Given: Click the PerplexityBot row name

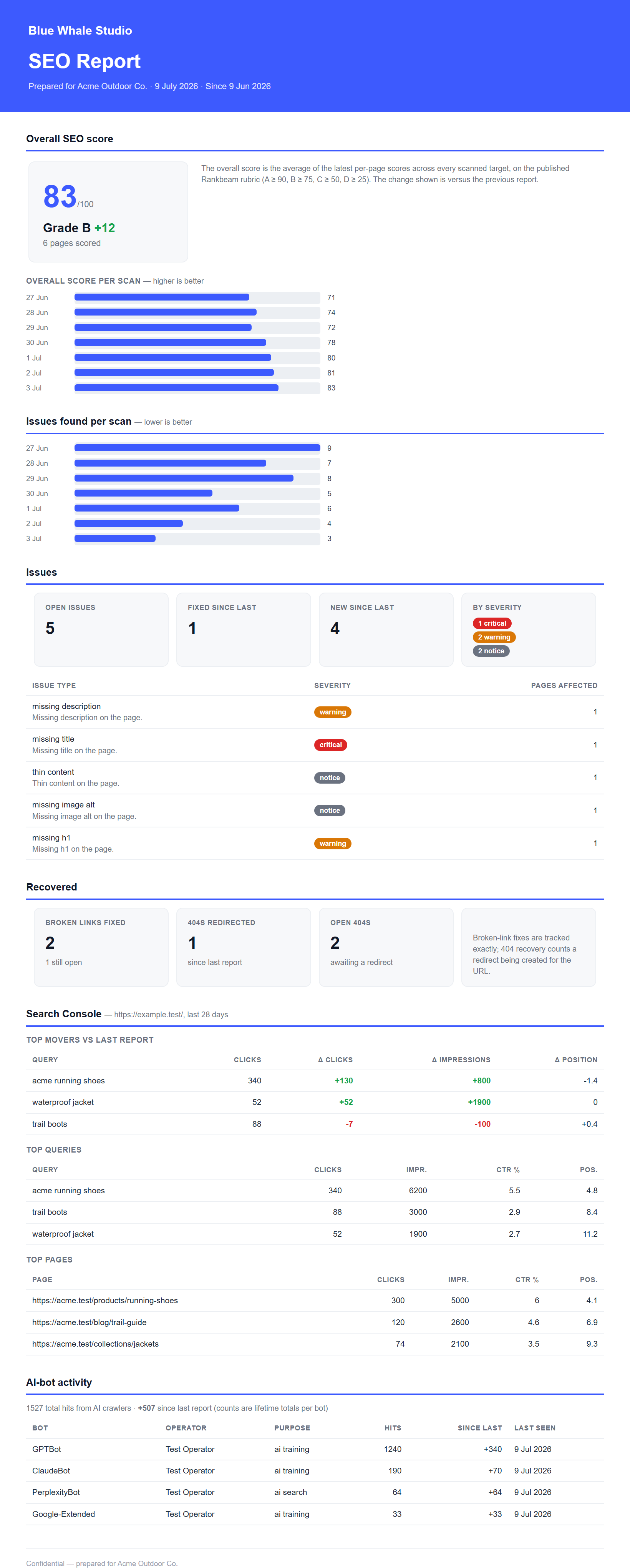Looking at the screenshot, I should click(56, 1493).
